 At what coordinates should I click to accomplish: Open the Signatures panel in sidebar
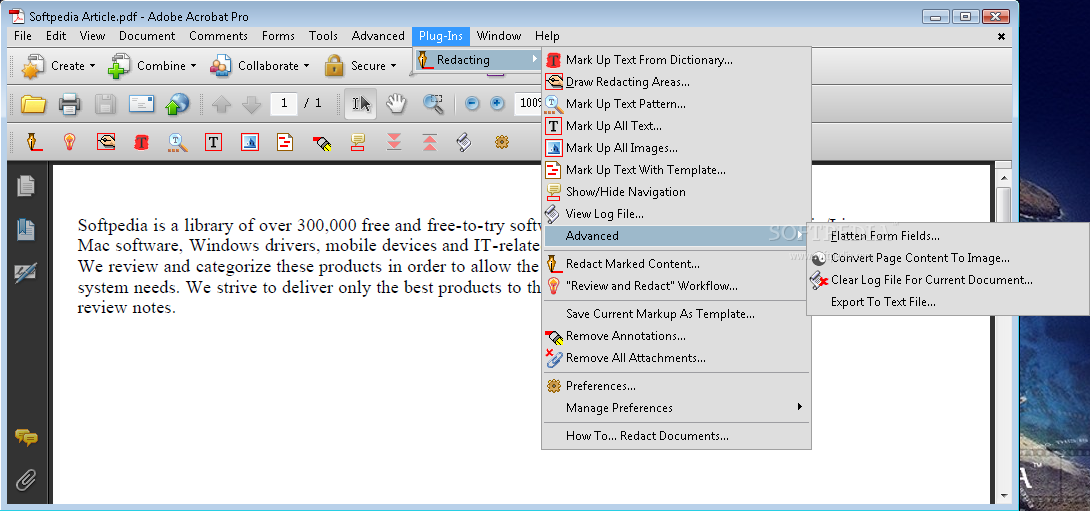26,273
